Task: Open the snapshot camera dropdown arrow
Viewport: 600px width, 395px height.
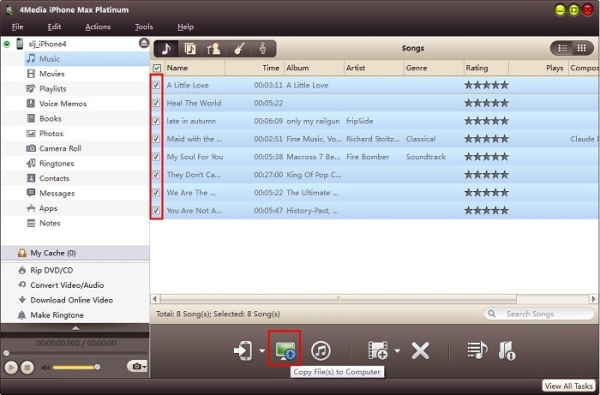Action: 144,367
